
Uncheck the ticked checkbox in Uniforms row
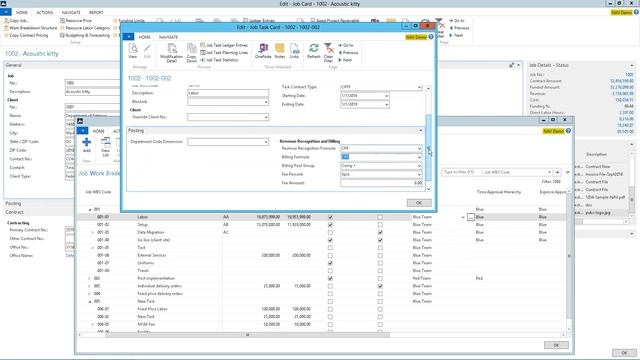pyautogui.click(x=330, y=263)
